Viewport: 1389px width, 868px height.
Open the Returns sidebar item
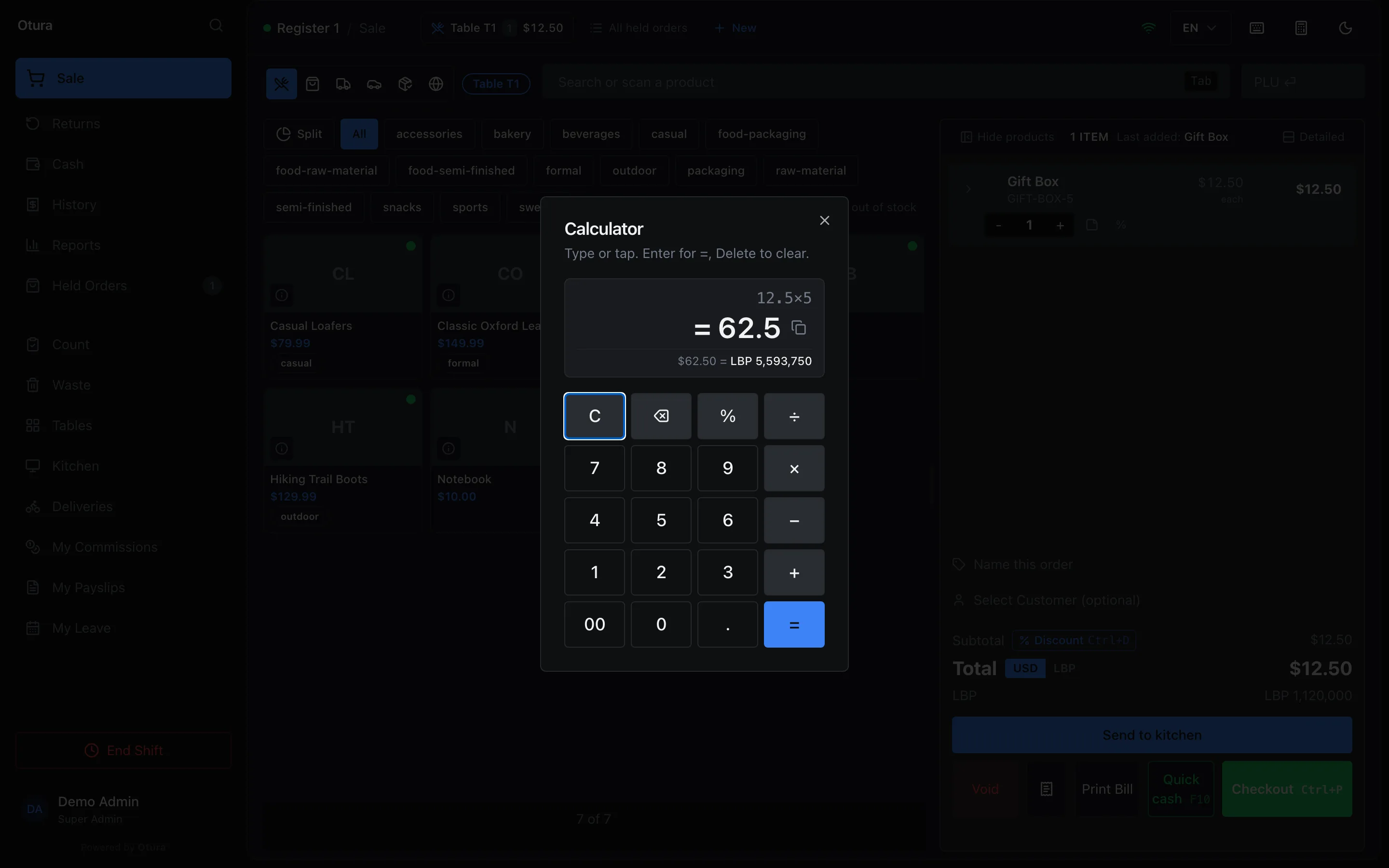[x=123, y=123]
